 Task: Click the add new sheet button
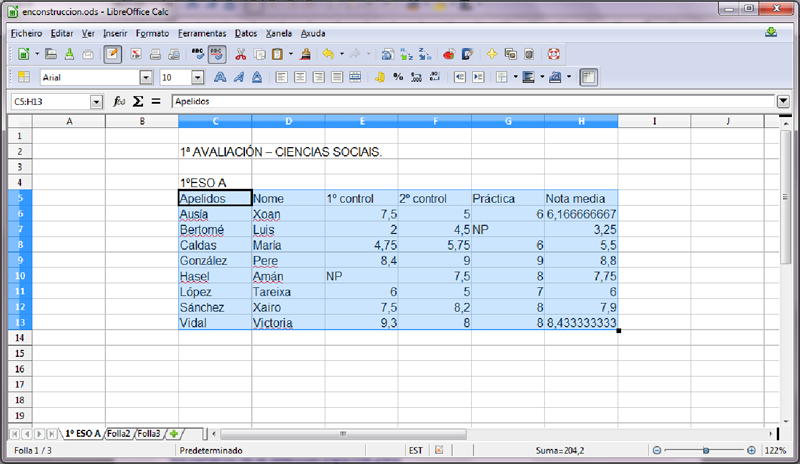point(174,434)
